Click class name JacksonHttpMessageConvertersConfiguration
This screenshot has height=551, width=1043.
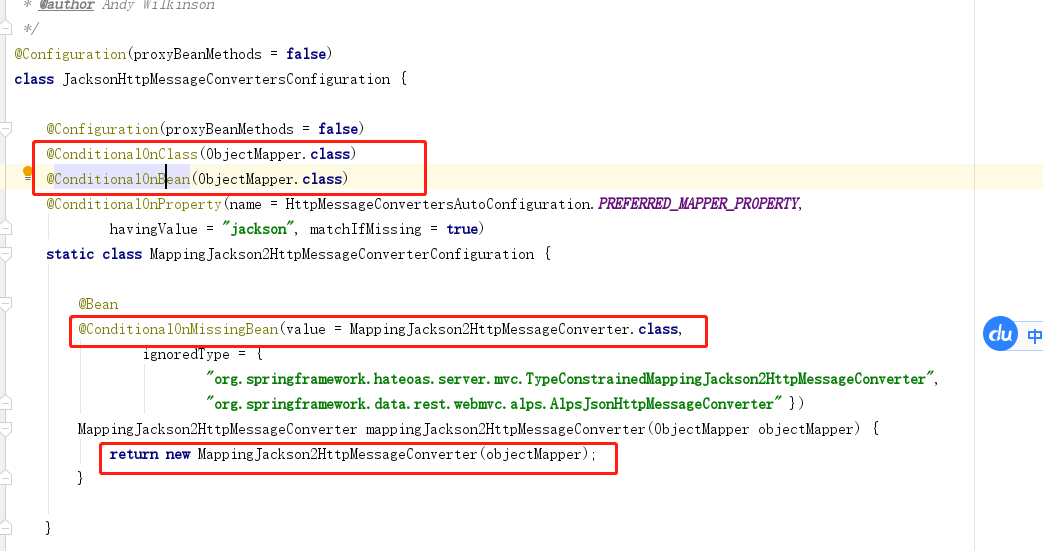pyautogui.click(x=226, y=79)
